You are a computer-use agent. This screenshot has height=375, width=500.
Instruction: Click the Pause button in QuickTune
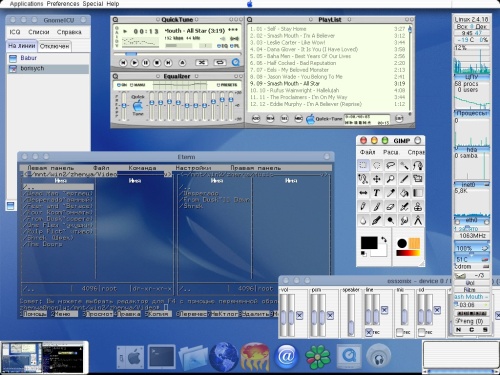(146, 62)
